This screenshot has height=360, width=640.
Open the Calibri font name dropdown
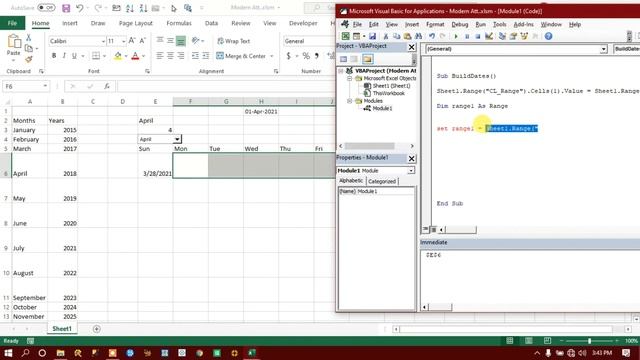(x=103, y=41)
